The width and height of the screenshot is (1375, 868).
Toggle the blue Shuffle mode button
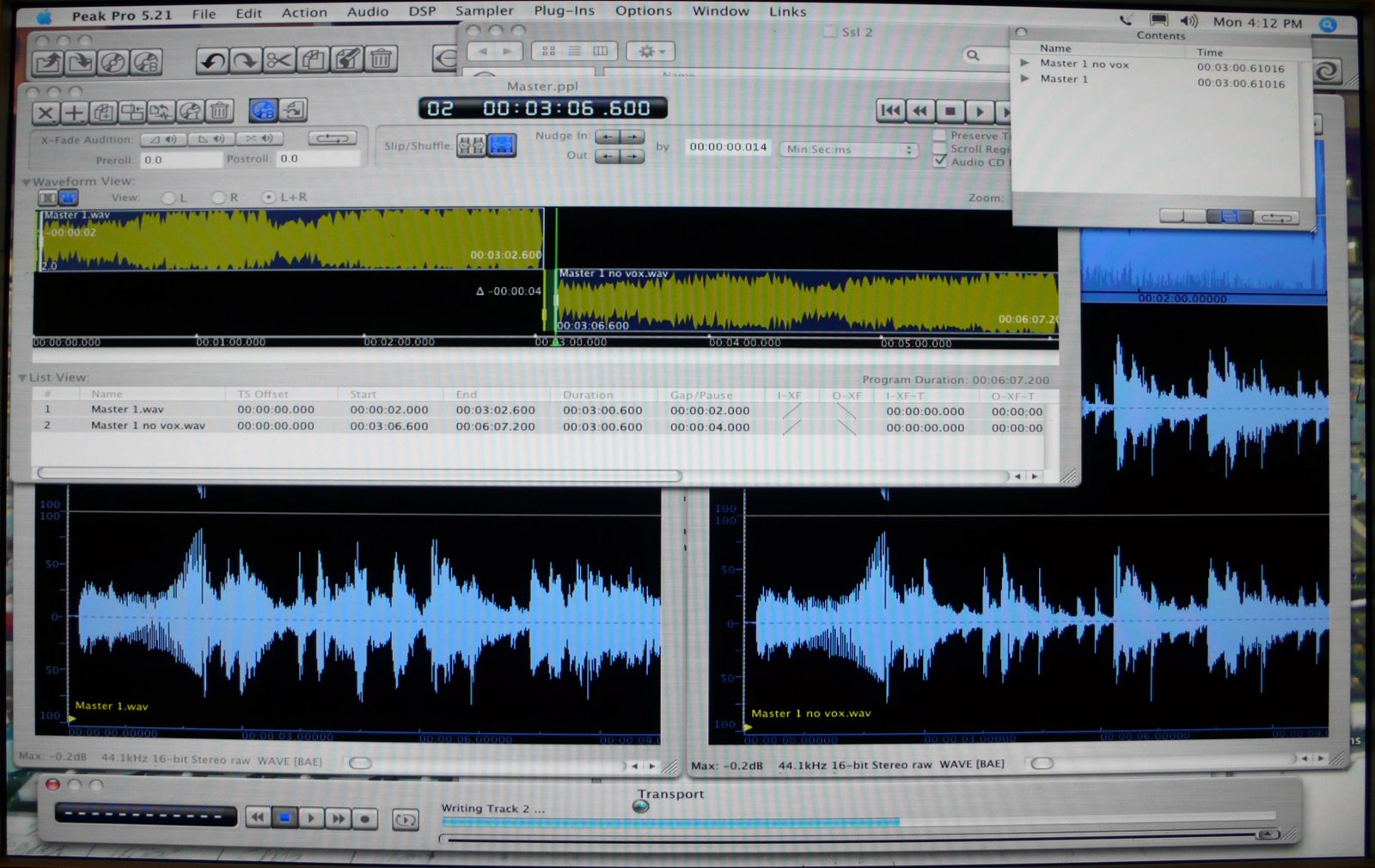click(x=502, y=145)
